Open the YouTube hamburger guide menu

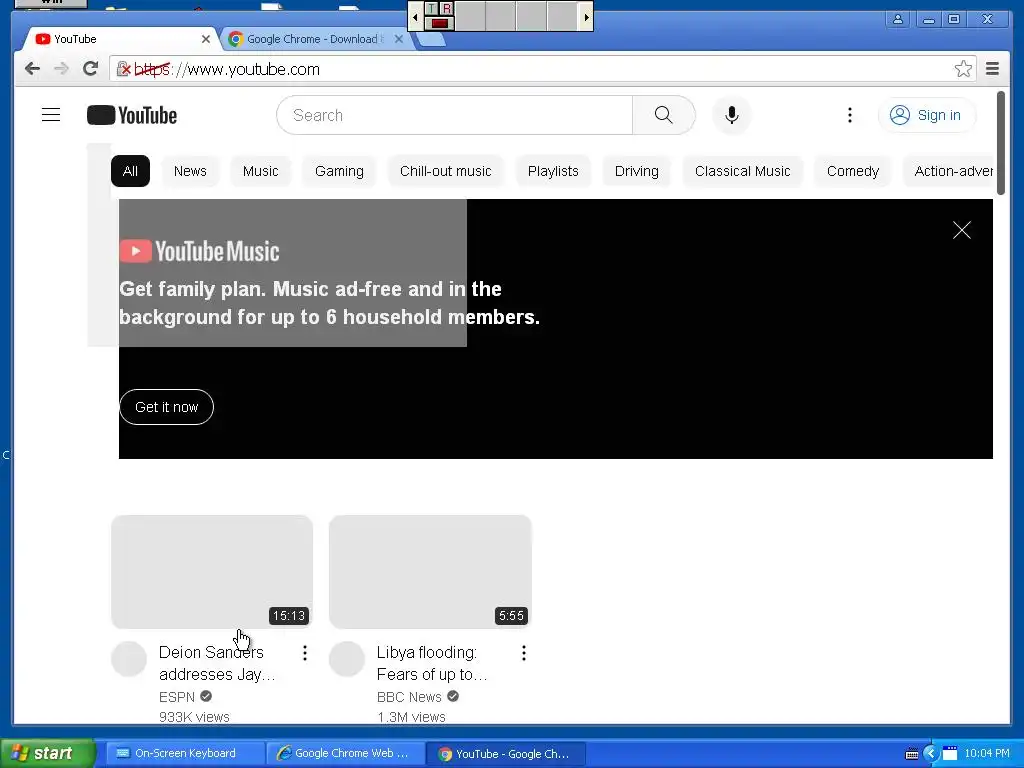[51, 115]
